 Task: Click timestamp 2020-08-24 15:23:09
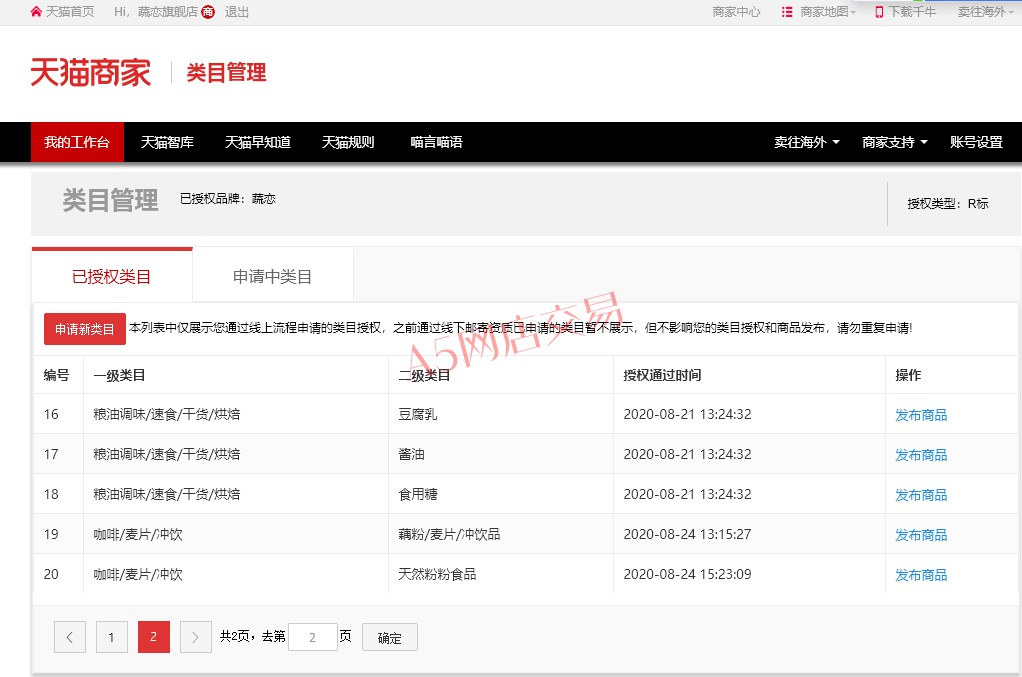[x=688, y=574]
